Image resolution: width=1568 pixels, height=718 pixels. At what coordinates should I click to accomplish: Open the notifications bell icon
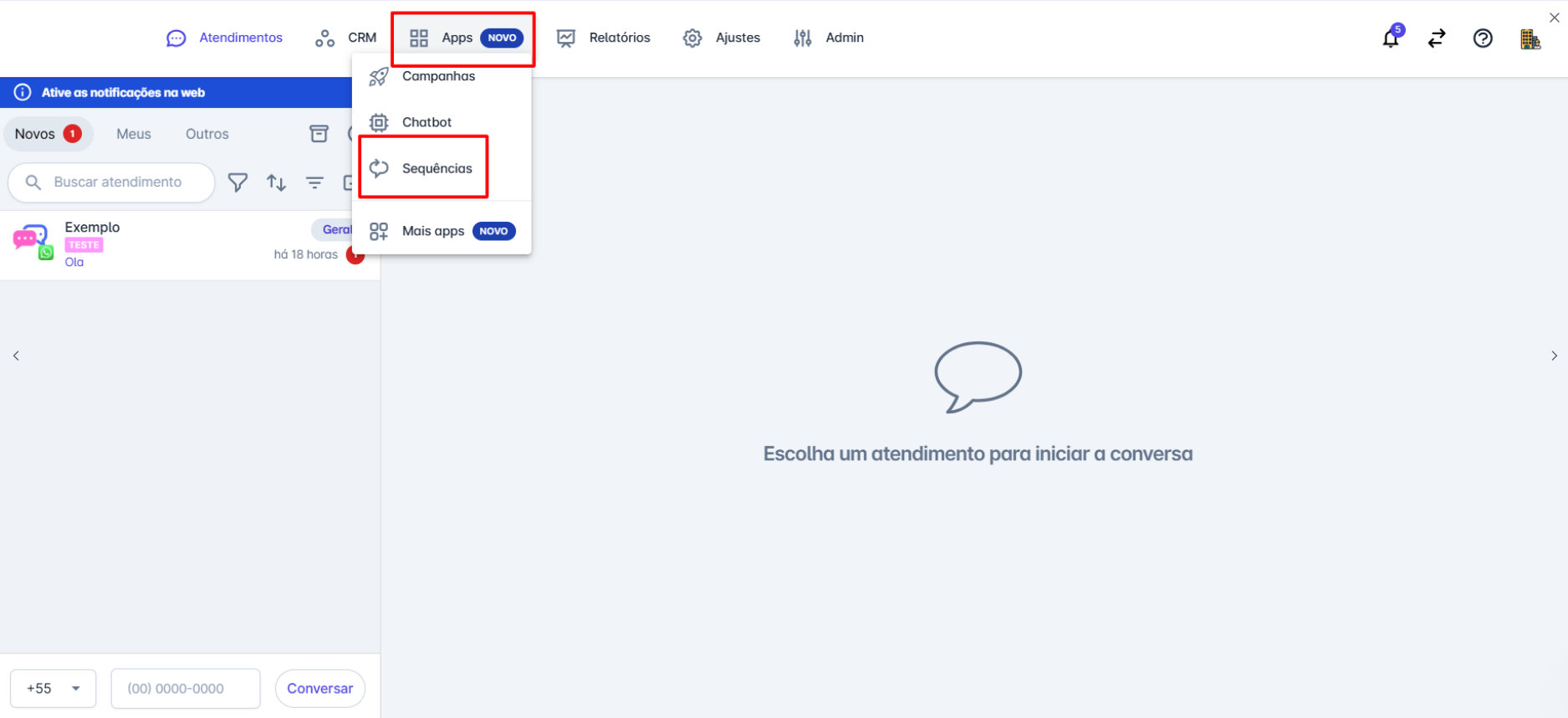coord(1390,38)
